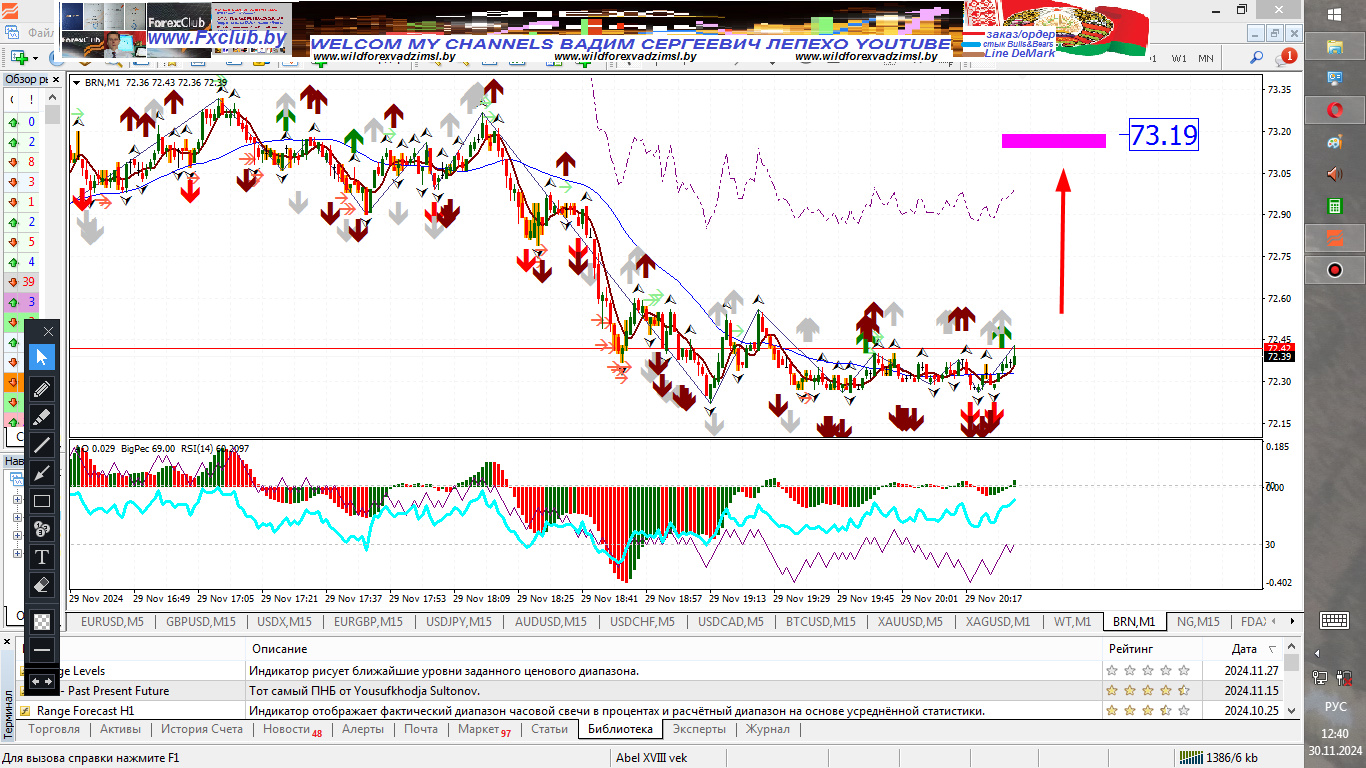Click the 73.19 price label on chart

[x=1164, y=134]
